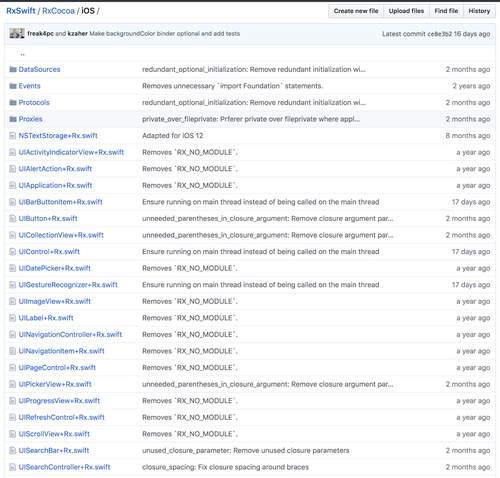Click the file icon beside NSTextStorage+Rx.swift
500x478 pixels.
(12, 136)
